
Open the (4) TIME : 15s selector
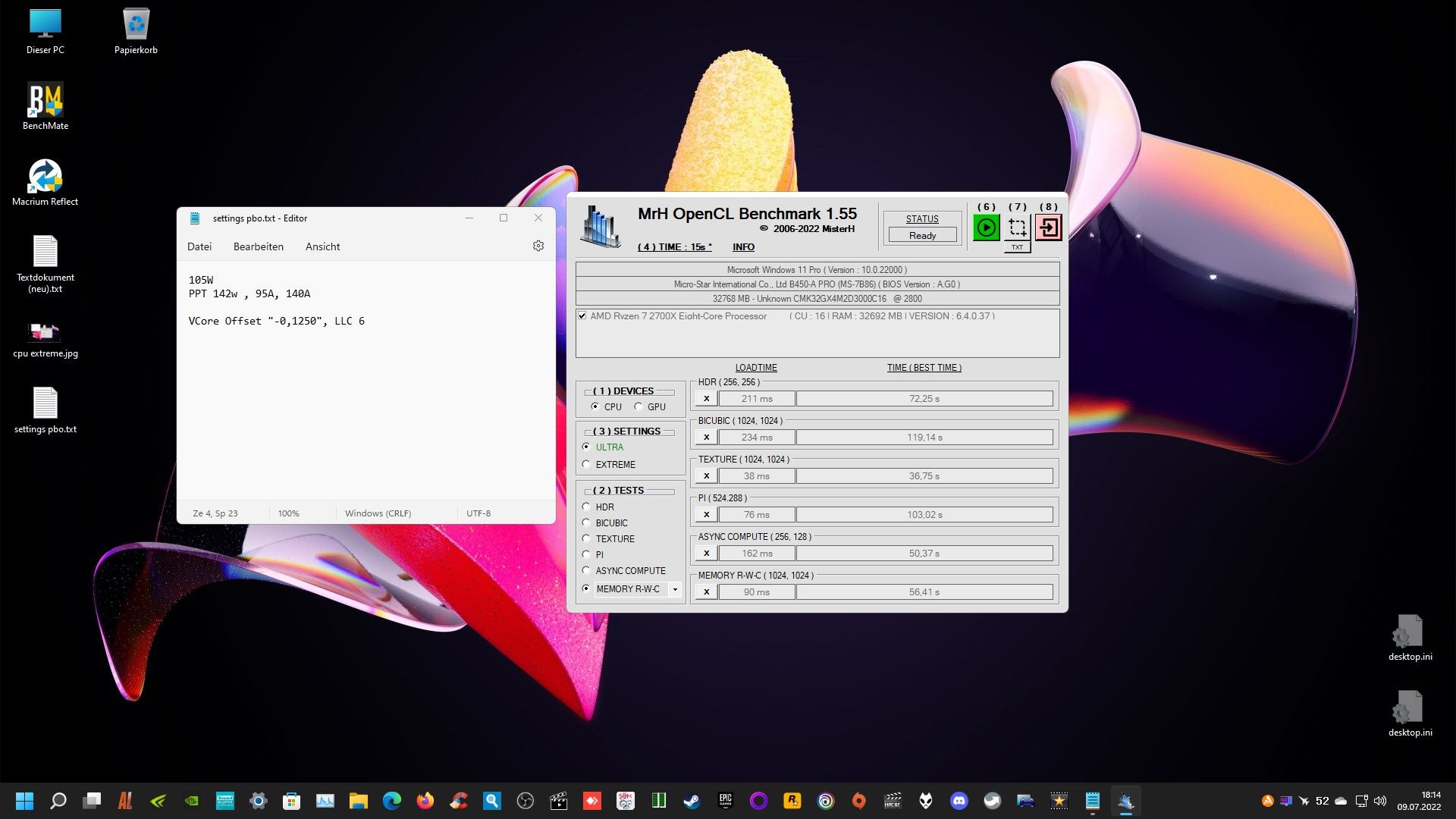click(674, 247)
